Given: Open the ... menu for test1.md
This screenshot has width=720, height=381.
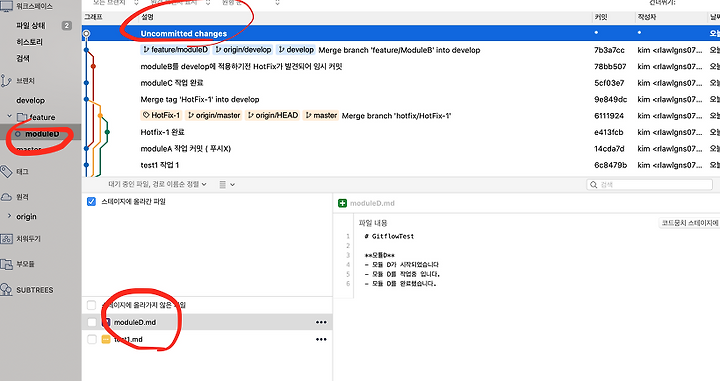Looking at the screenshot, I should [321, 340].
